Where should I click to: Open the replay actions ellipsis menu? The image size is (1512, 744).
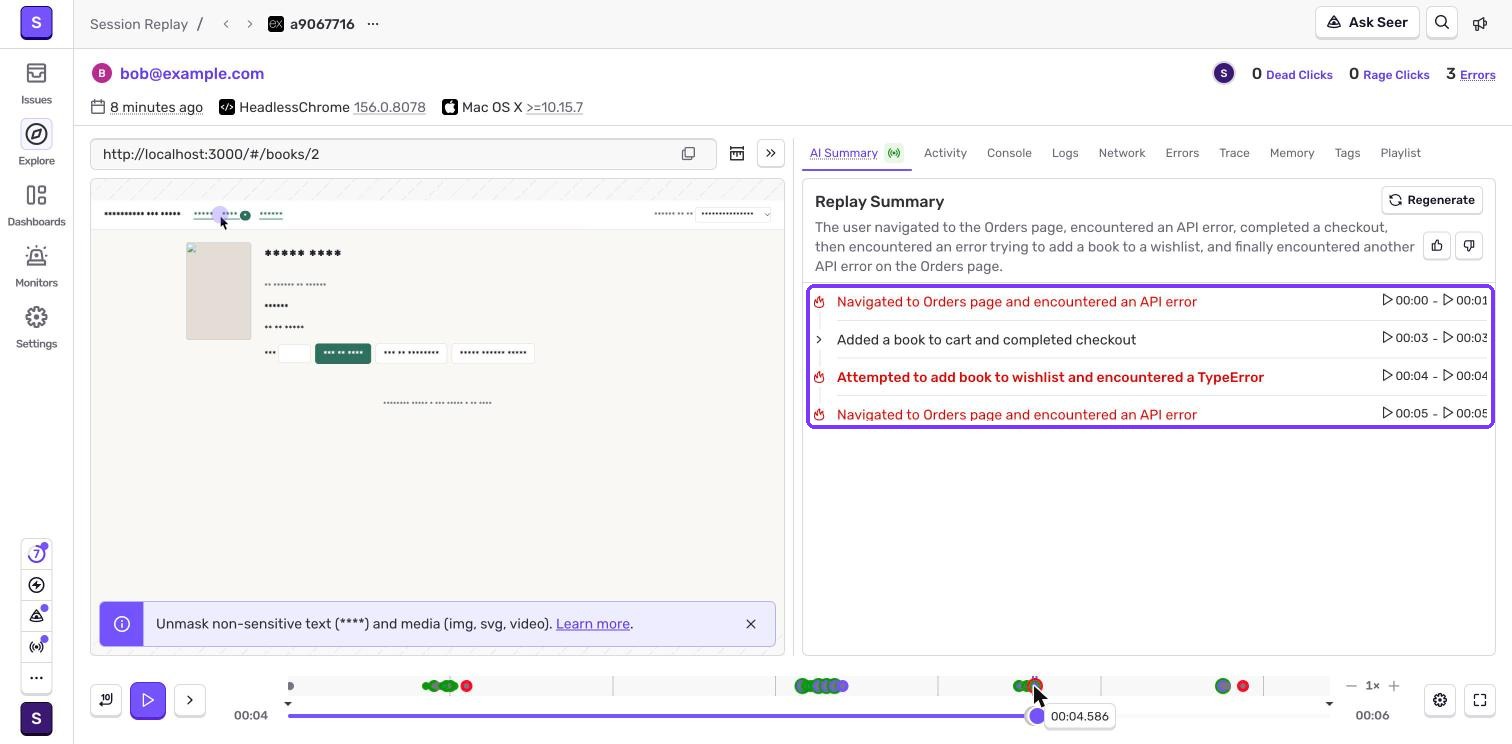point(373,24)
